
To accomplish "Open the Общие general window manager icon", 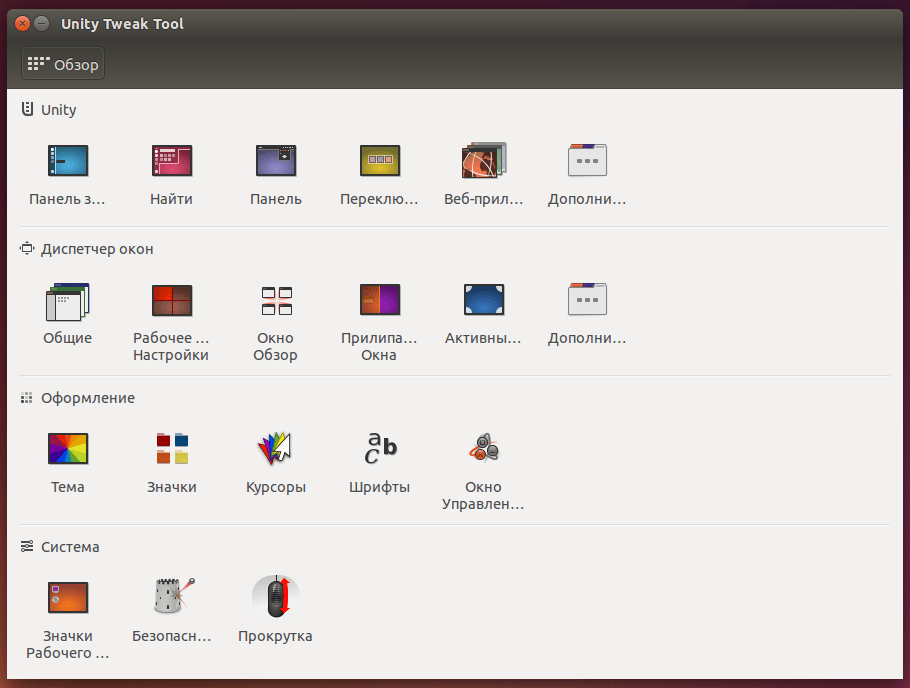I will [x=67, y=301].
